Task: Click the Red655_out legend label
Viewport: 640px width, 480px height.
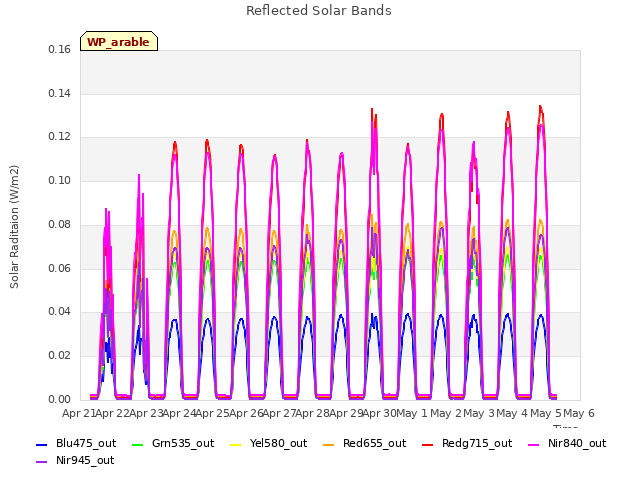Action: tap(374, 443)
